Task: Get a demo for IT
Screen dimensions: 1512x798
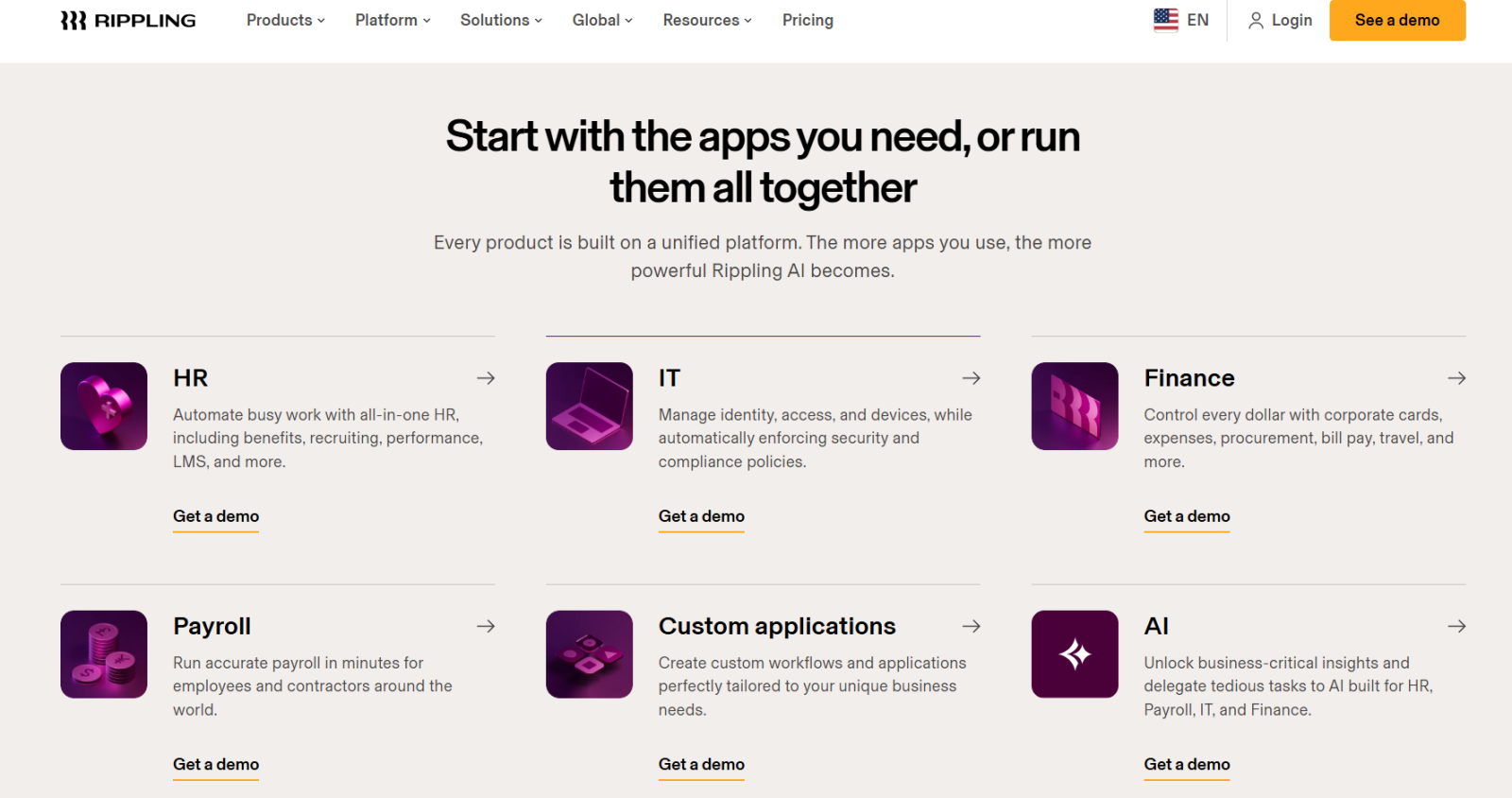Action: click(701, 516)
